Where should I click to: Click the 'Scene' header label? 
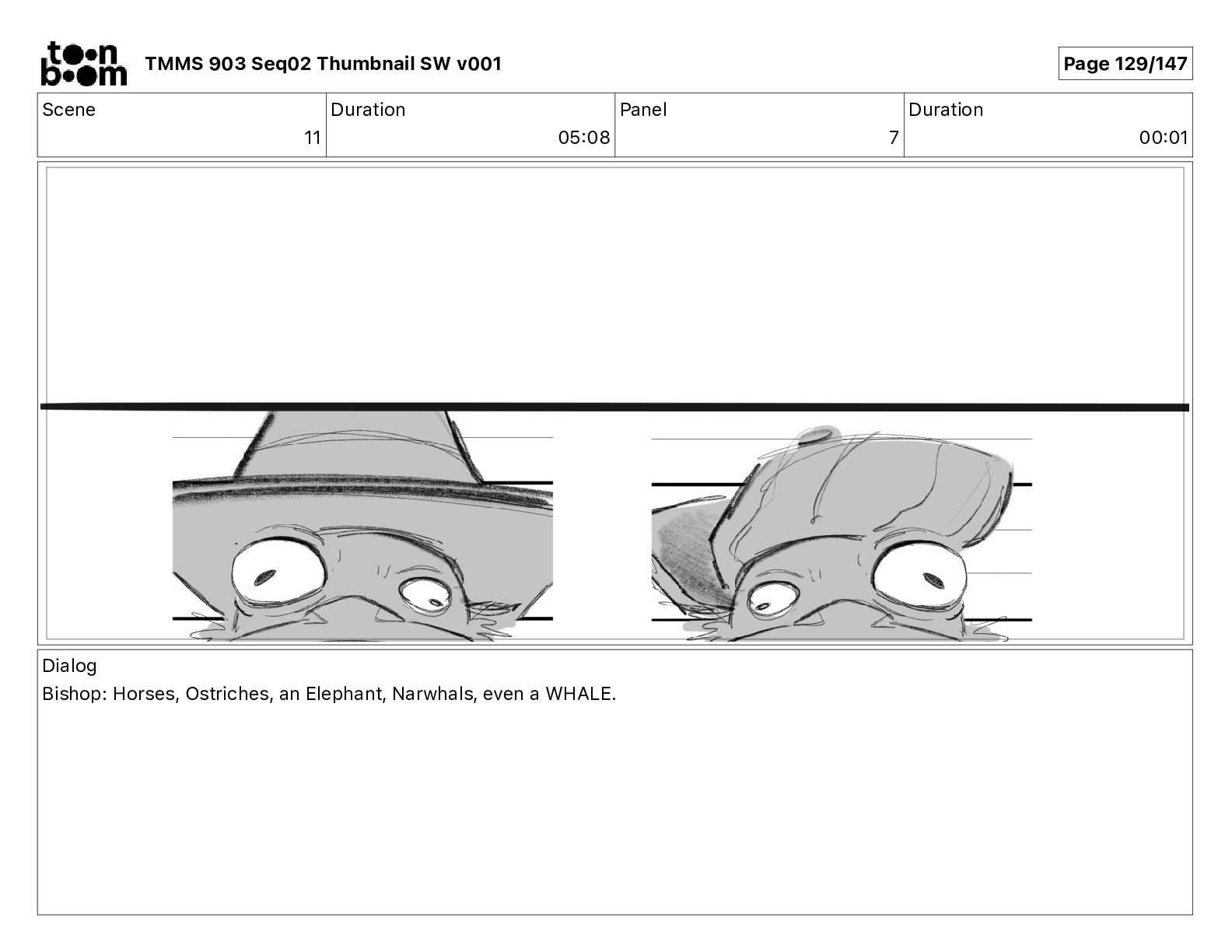click(69, 110)
